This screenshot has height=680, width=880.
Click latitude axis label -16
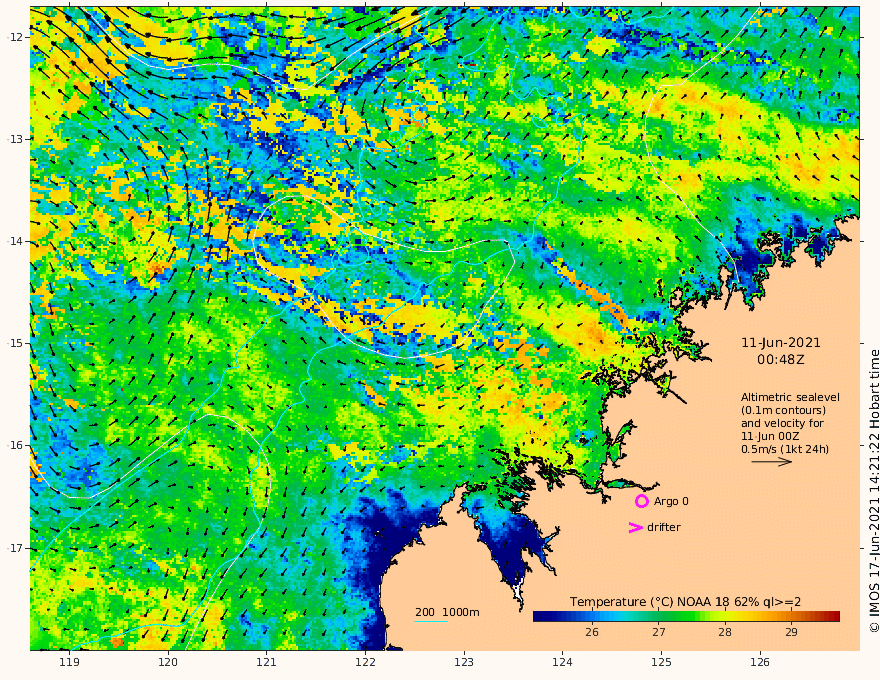(15, 445)
